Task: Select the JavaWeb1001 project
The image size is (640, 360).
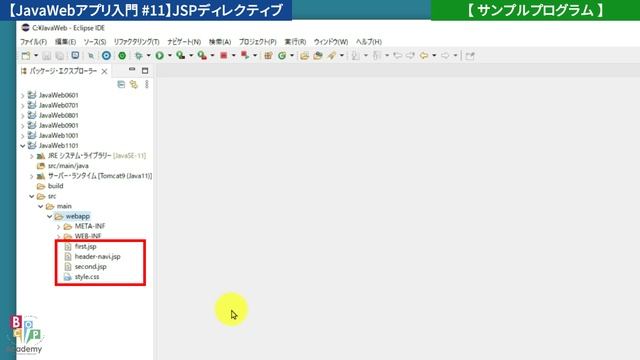Action: click(x=58, y=136)
